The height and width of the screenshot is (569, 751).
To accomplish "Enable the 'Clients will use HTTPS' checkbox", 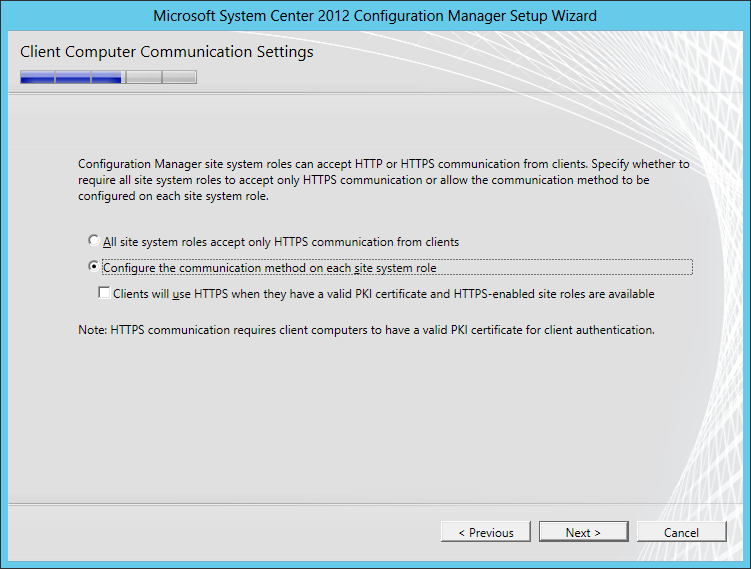I will click(104, 293).
